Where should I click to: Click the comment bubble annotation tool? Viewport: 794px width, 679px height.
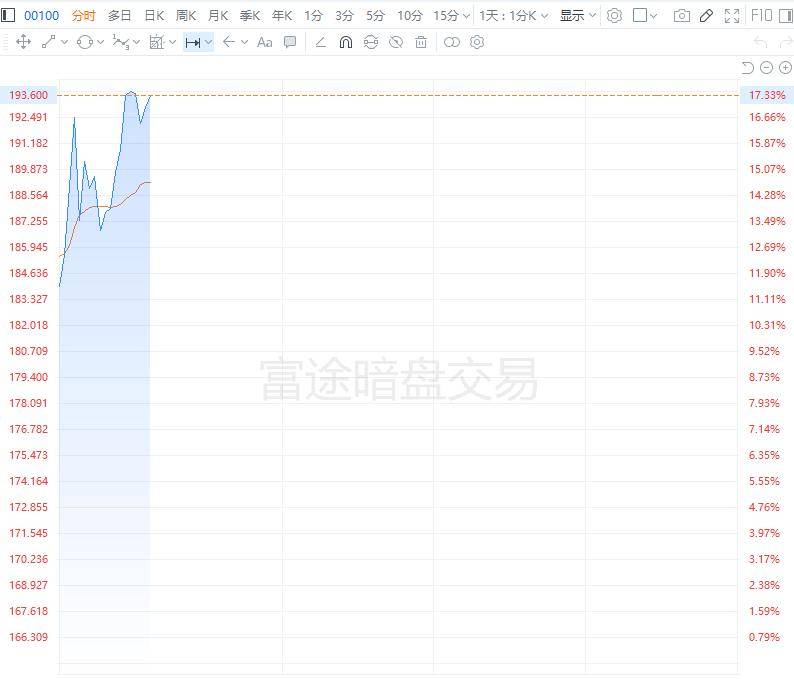(290, 42)
